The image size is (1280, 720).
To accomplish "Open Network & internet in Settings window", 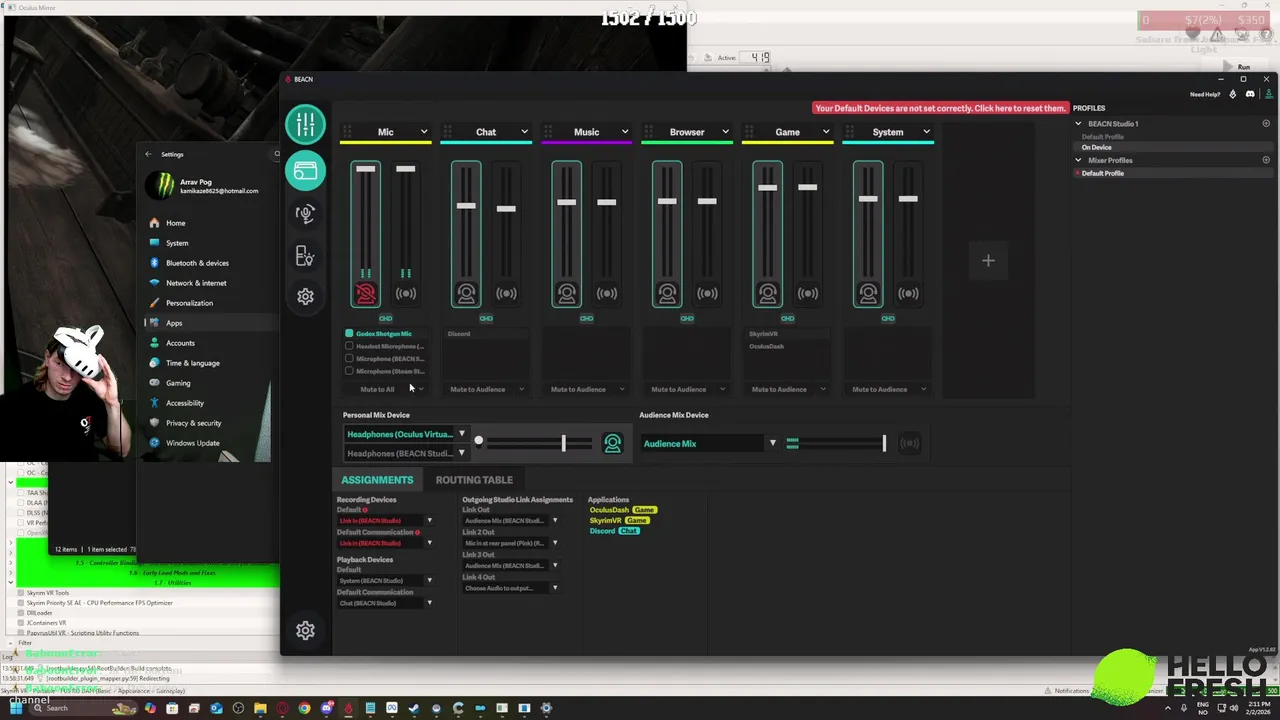I will click(x=210, y=283).
